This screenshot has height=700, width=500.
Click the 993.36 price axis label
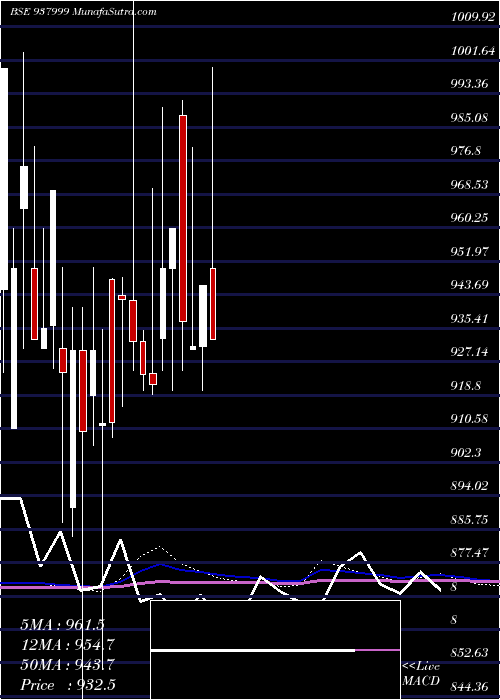pyautogui.click(x=469, y=84)
